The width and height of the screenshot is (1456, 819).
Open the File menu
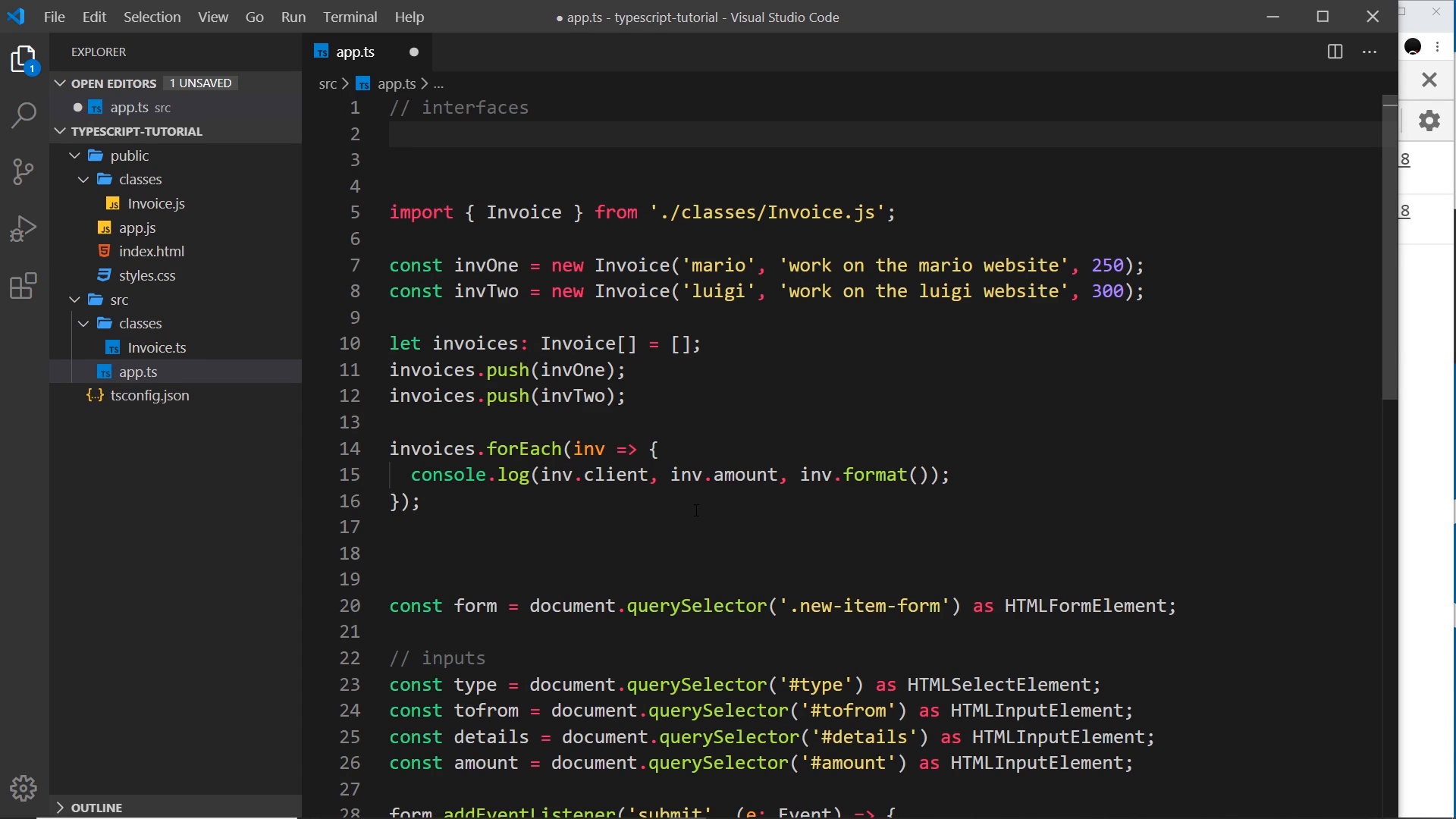55,17
